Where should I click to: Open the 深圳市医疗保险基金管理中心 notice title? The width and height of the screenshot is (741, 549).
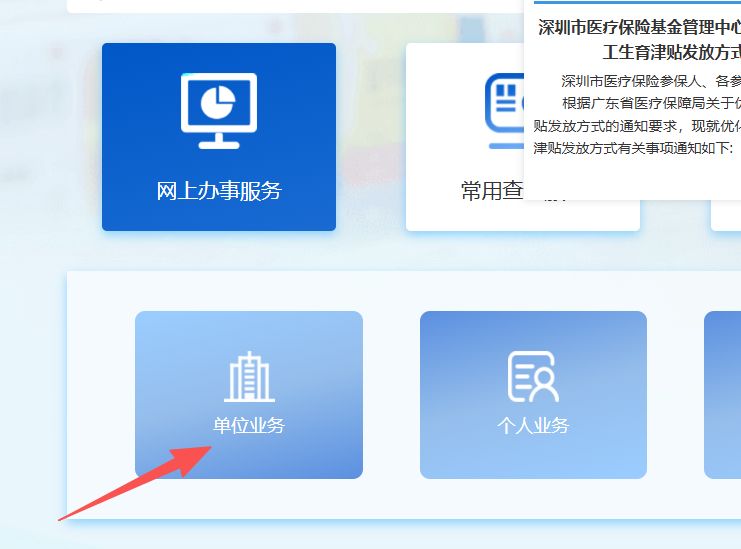point(639,27)
